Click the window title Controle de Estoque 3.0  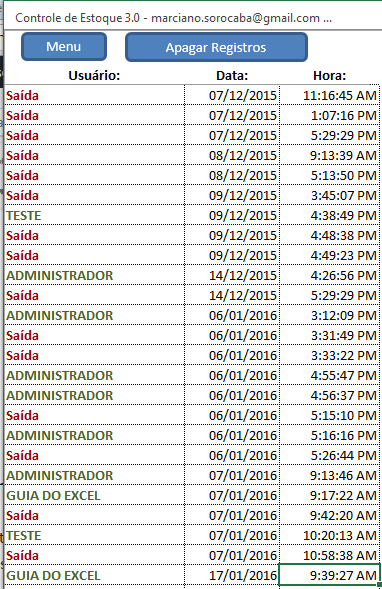click(x=77, y=18)
